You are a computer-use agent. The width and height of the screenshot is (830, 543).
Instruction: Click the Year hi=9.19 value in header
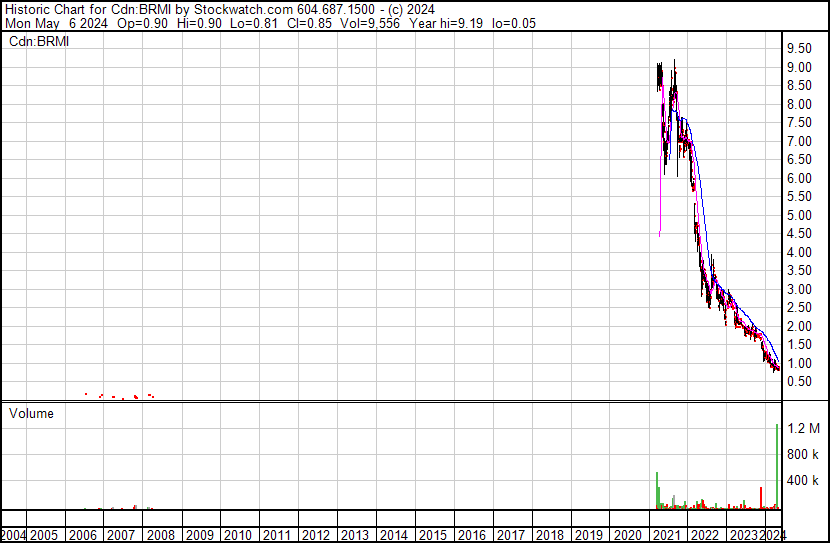tap(446, 23)
